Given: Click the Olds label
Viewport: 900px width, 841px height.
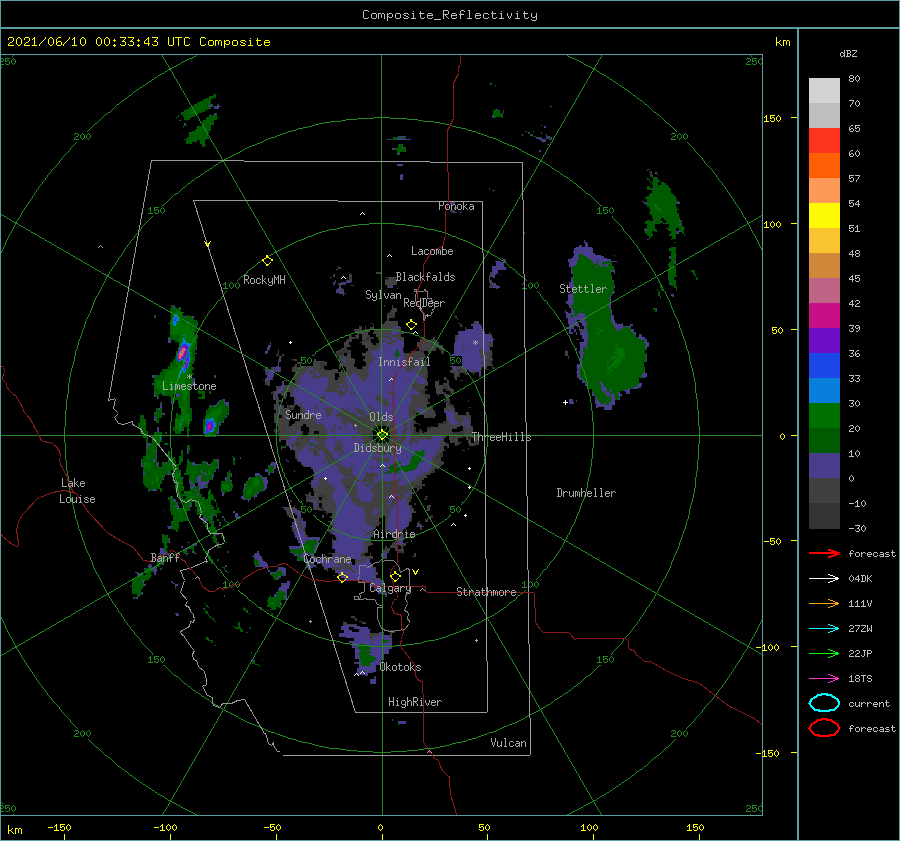Looking at the screenshot, I should pos(381,417).
